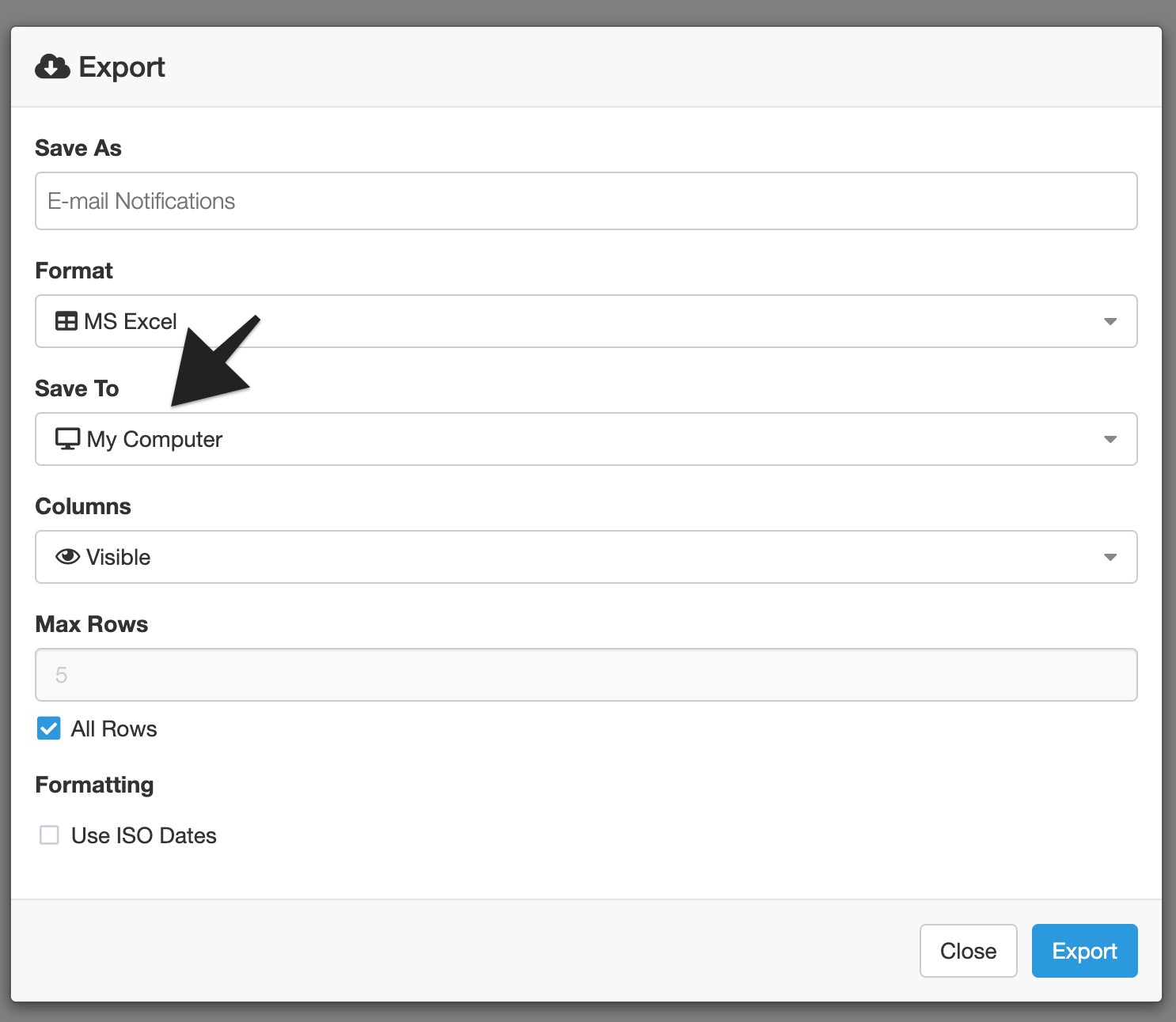Click the Export button
This screenshot has height=1022, width=1176.
[x=1084, y=951]
